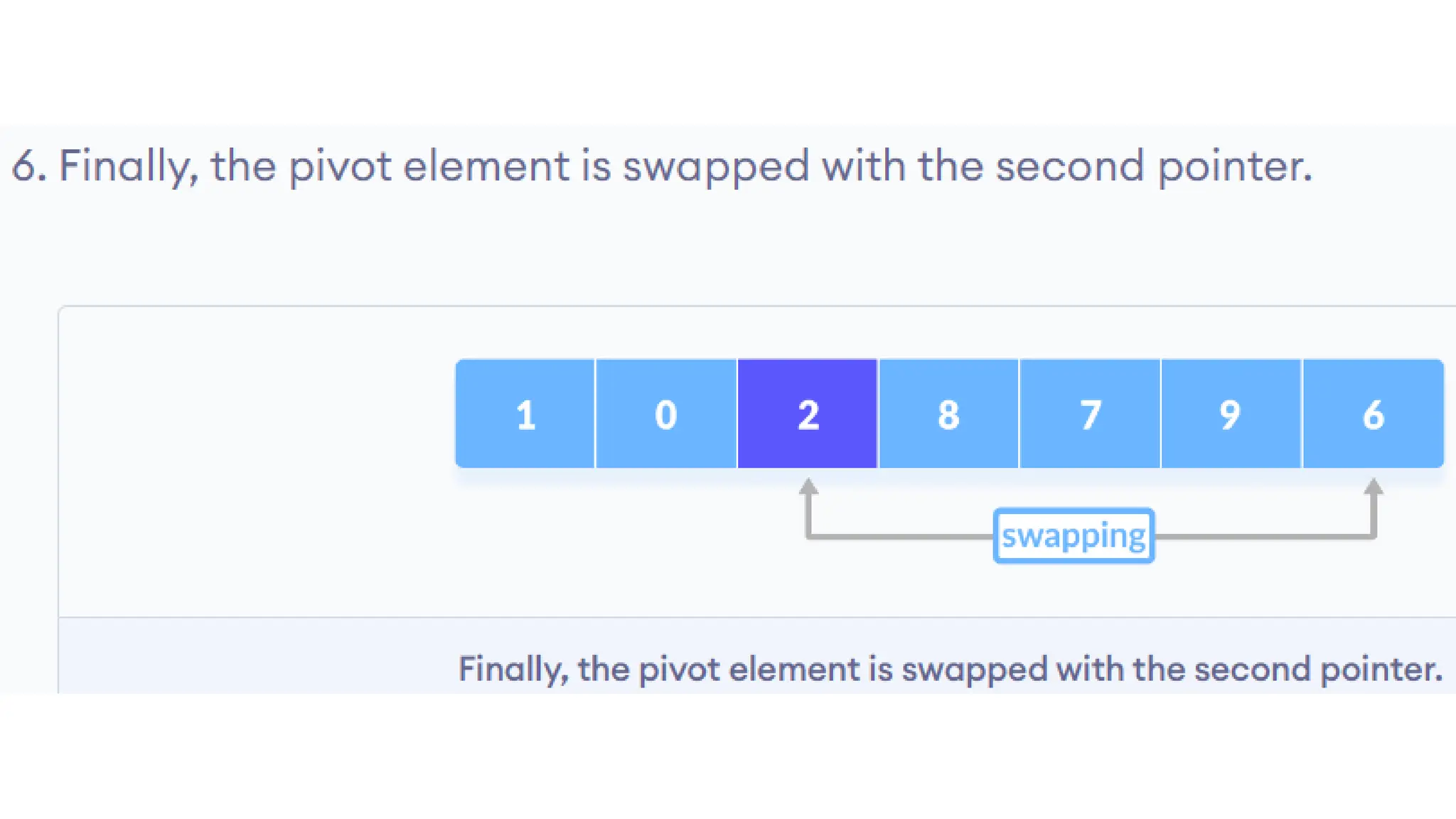
Task: Select the array cell containing 0
Action: coord(666,414)
